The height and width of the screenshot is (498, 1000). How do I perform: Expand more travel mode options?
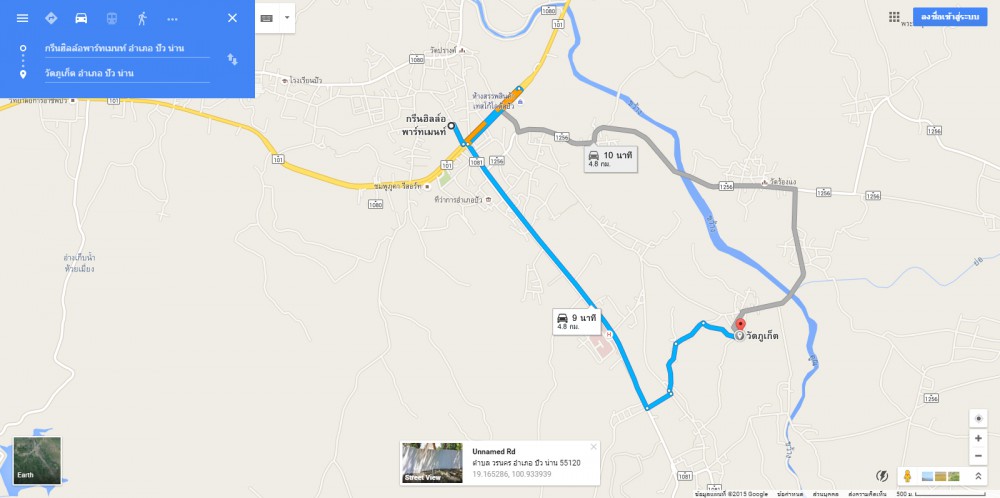coord(172,18)
